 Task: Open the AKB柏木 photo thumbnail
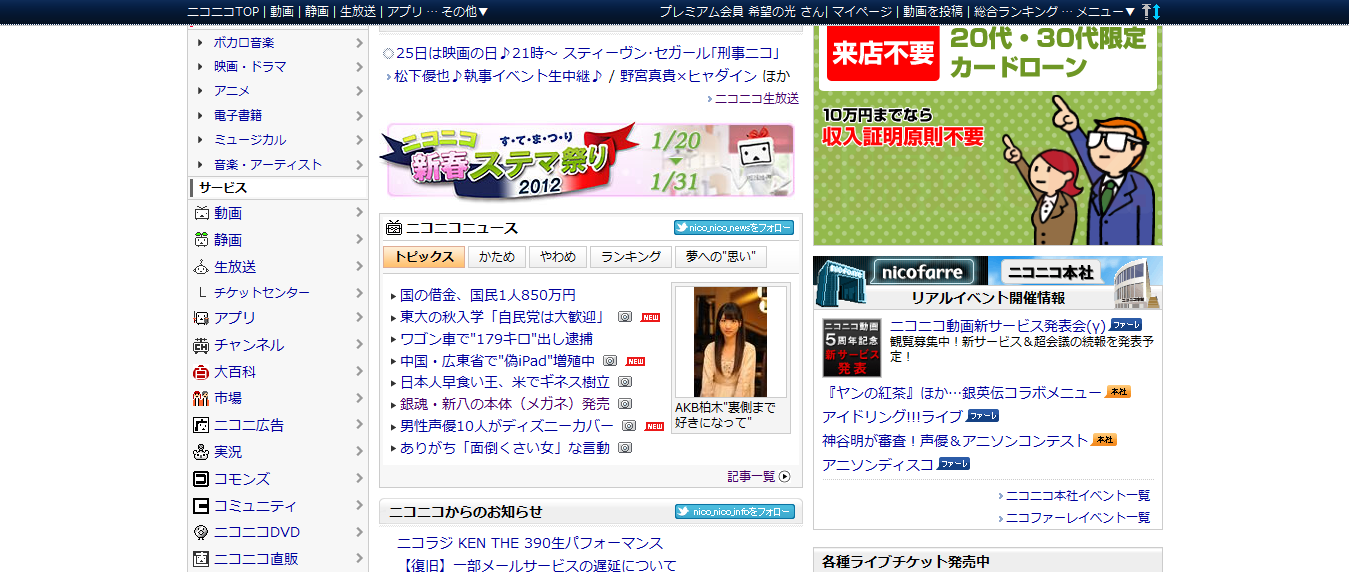pos(730,342)
